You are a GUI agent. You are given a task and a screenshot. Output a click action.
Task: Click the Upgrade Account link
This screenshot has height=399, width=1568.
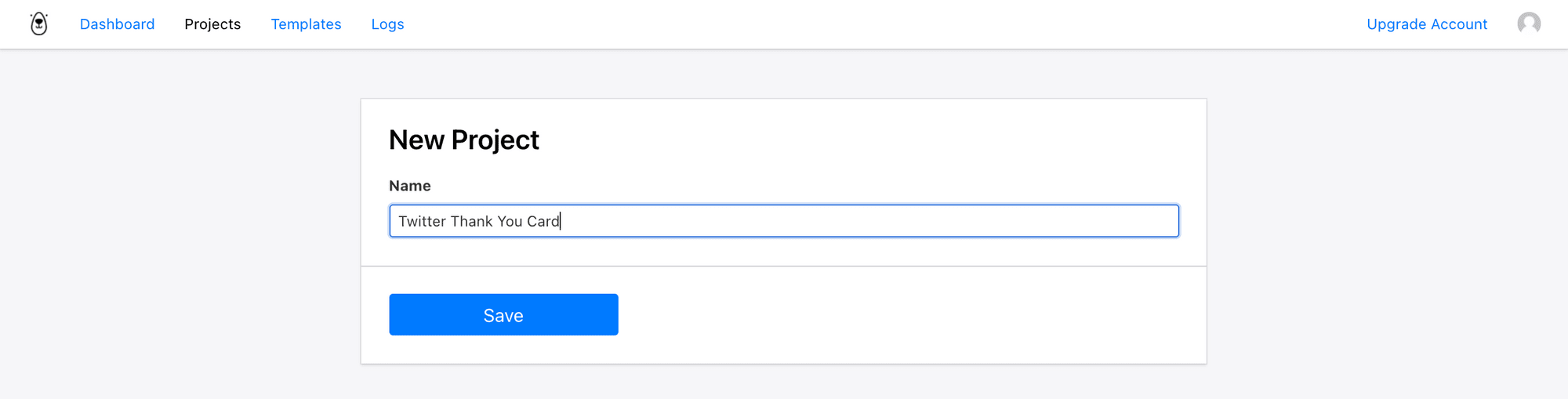pos(1427,24)
